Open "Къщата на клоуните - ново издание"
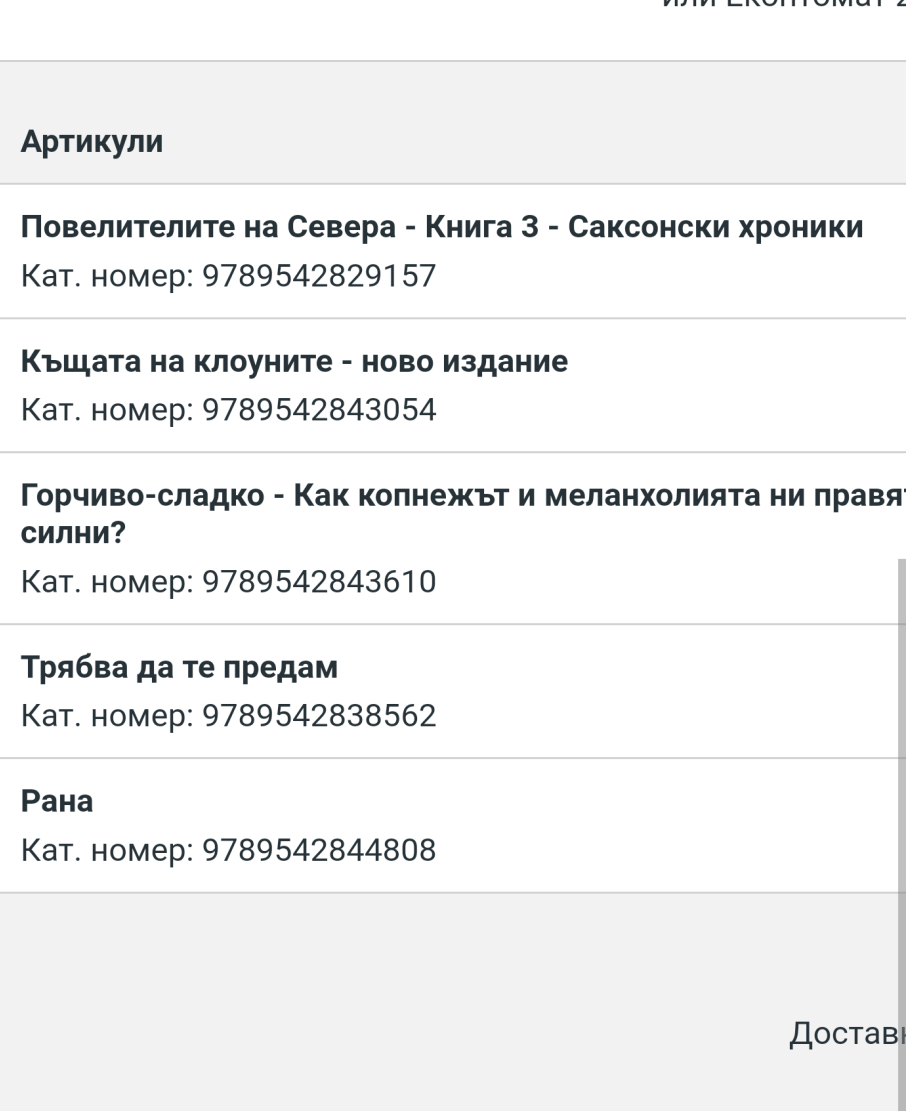This screenshot has height=1111, width=906. click(295, 362)
